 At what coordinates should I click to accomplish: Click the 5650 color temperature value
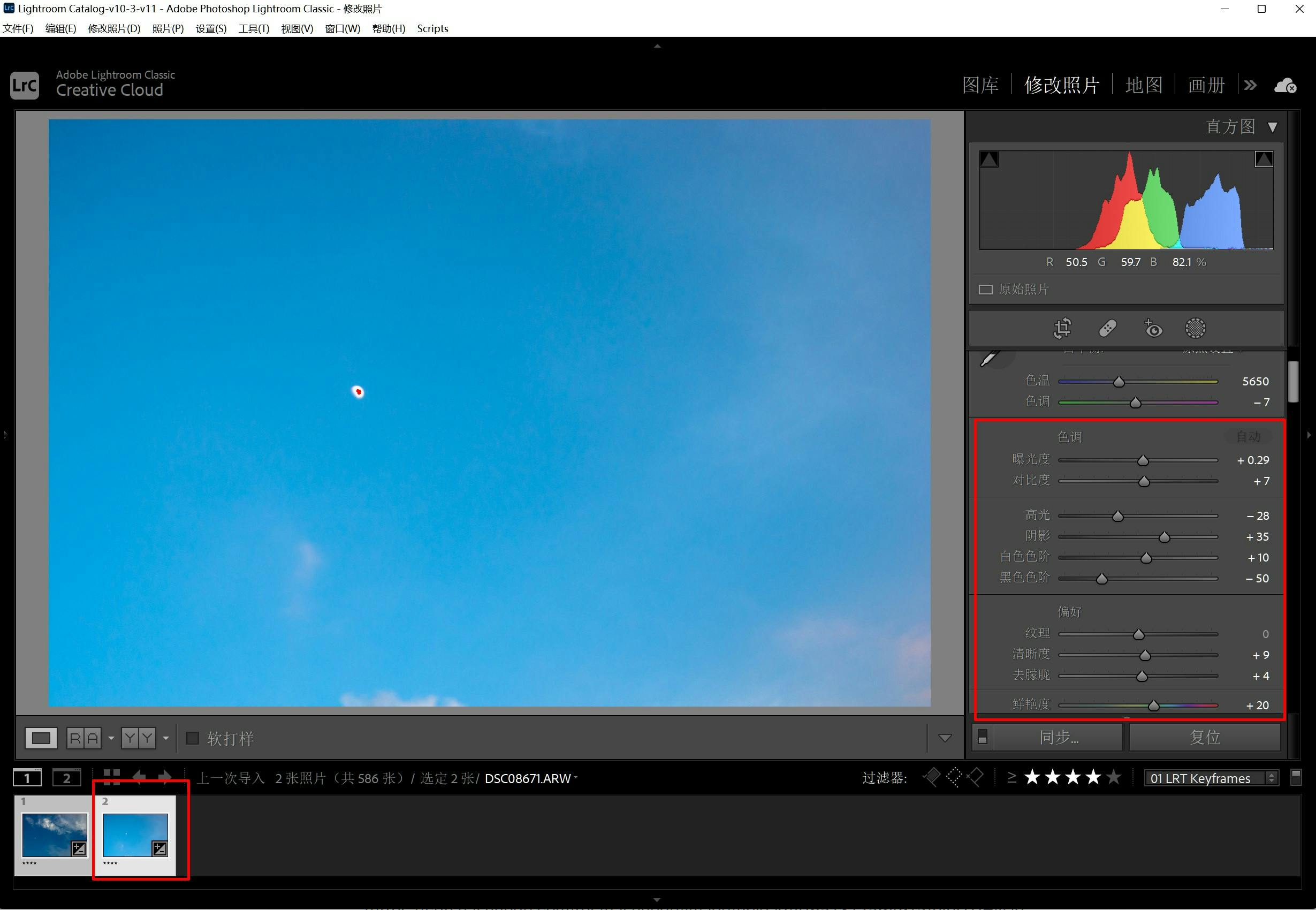click(x=1255, y=382)
